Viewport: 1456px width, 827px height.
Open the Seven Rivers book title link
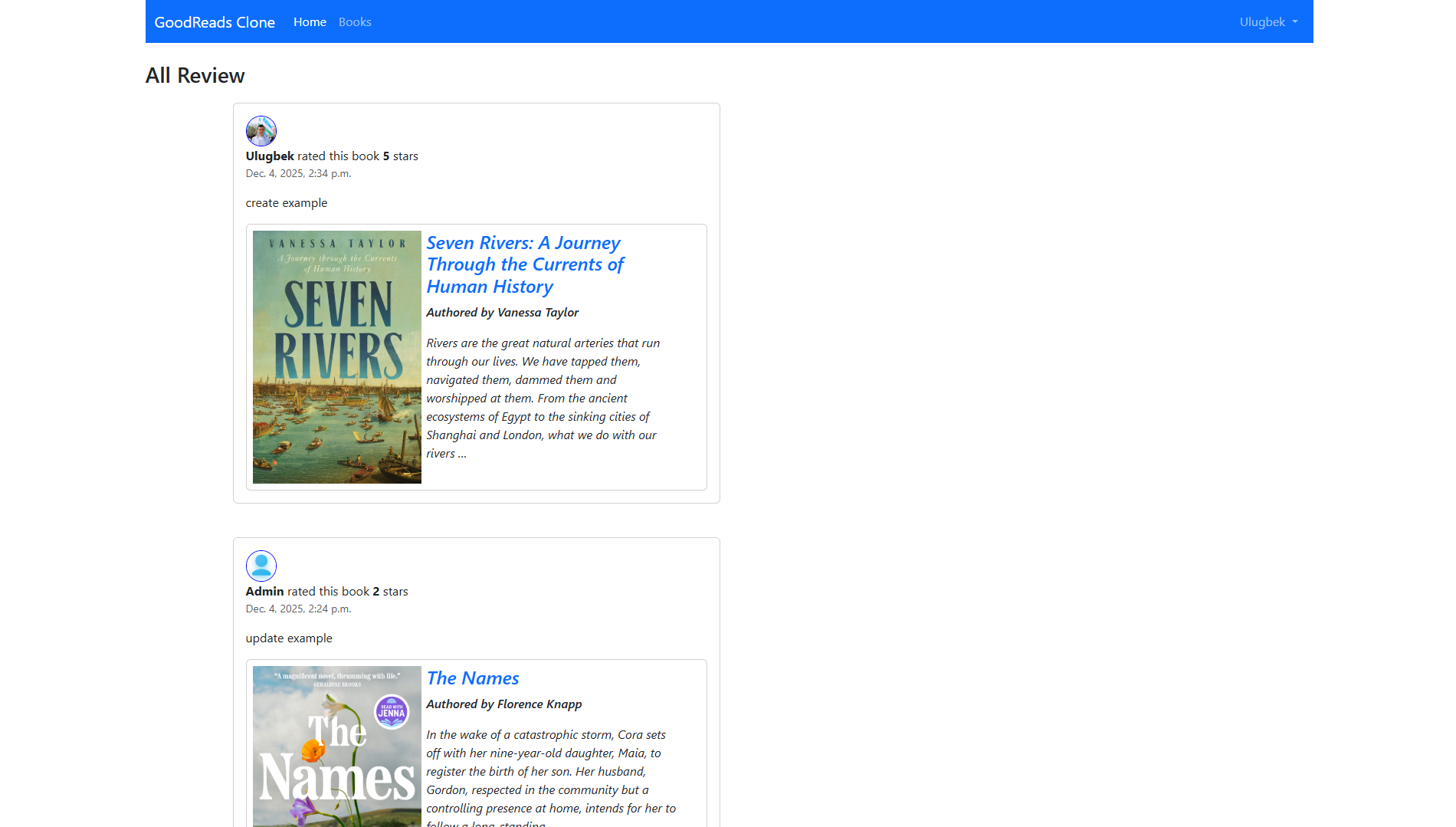tap(525, 264)
